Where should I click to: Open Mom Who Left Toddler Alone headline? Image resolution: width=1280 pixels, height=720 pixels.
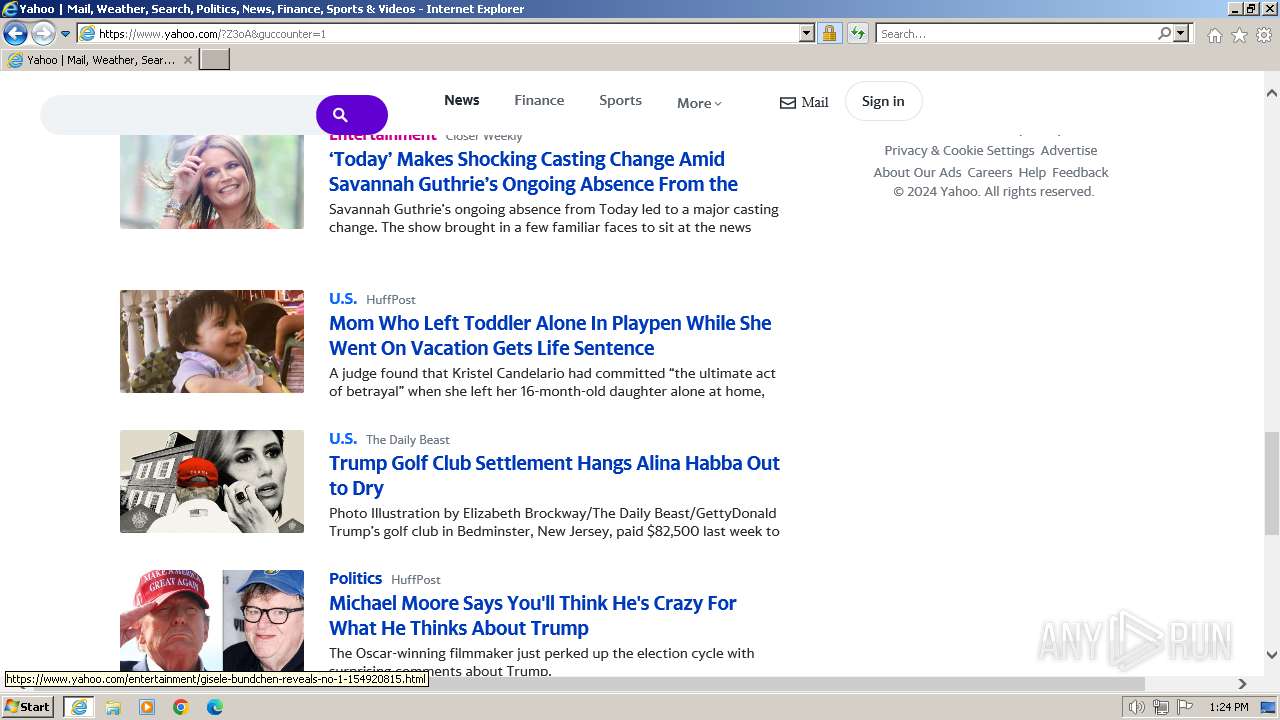550,335
